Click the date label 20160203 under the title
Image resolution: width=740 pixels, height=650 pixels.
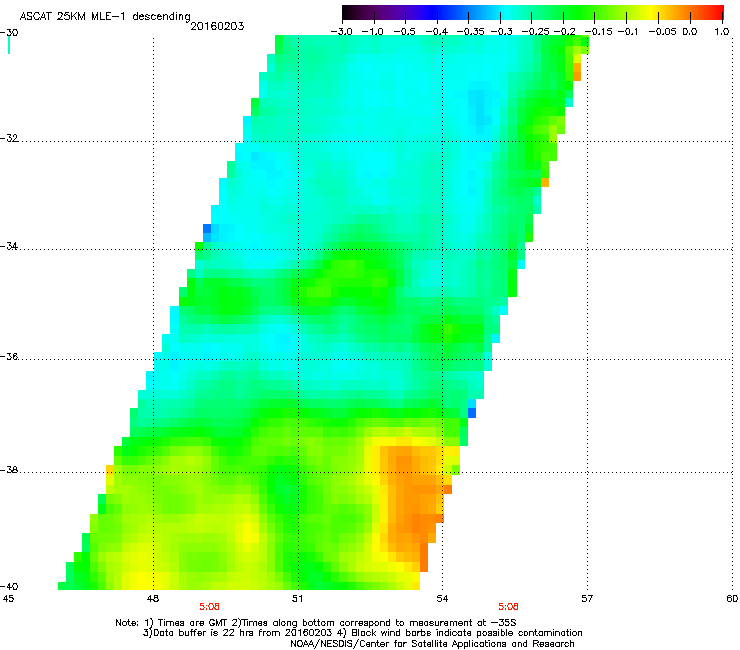coord(217,26)
